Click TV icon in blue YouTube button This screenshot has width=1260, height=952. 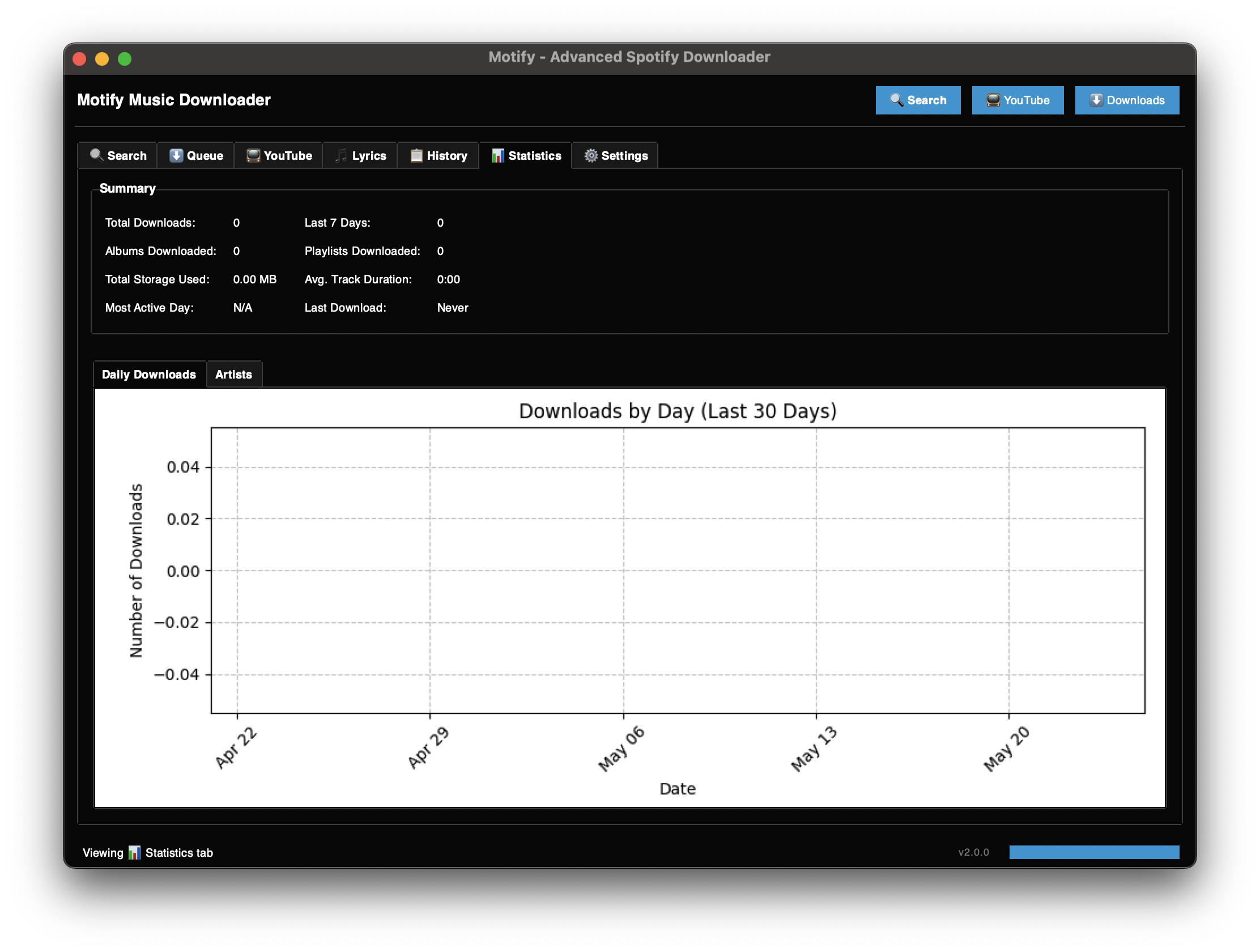coord(993,100)
